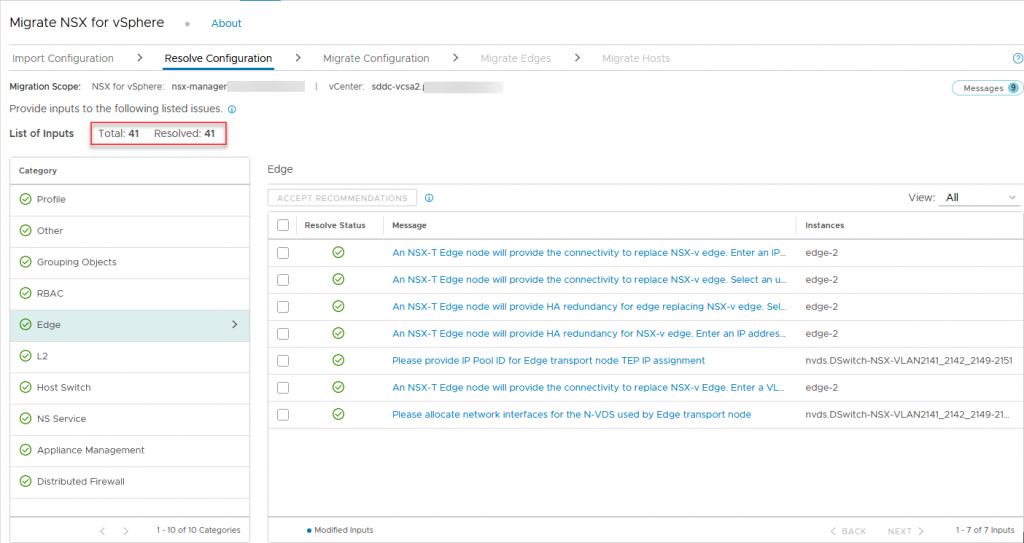The image size is (1024, 543).
Task: Check the box for 'Select an u...' row
Action: coord(283,280)
